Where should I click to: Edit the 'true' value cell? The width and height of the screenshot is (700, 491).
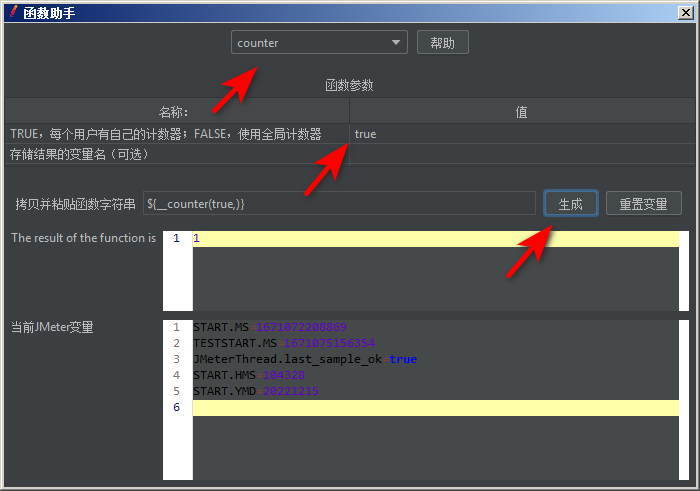(x=520, y=133)
